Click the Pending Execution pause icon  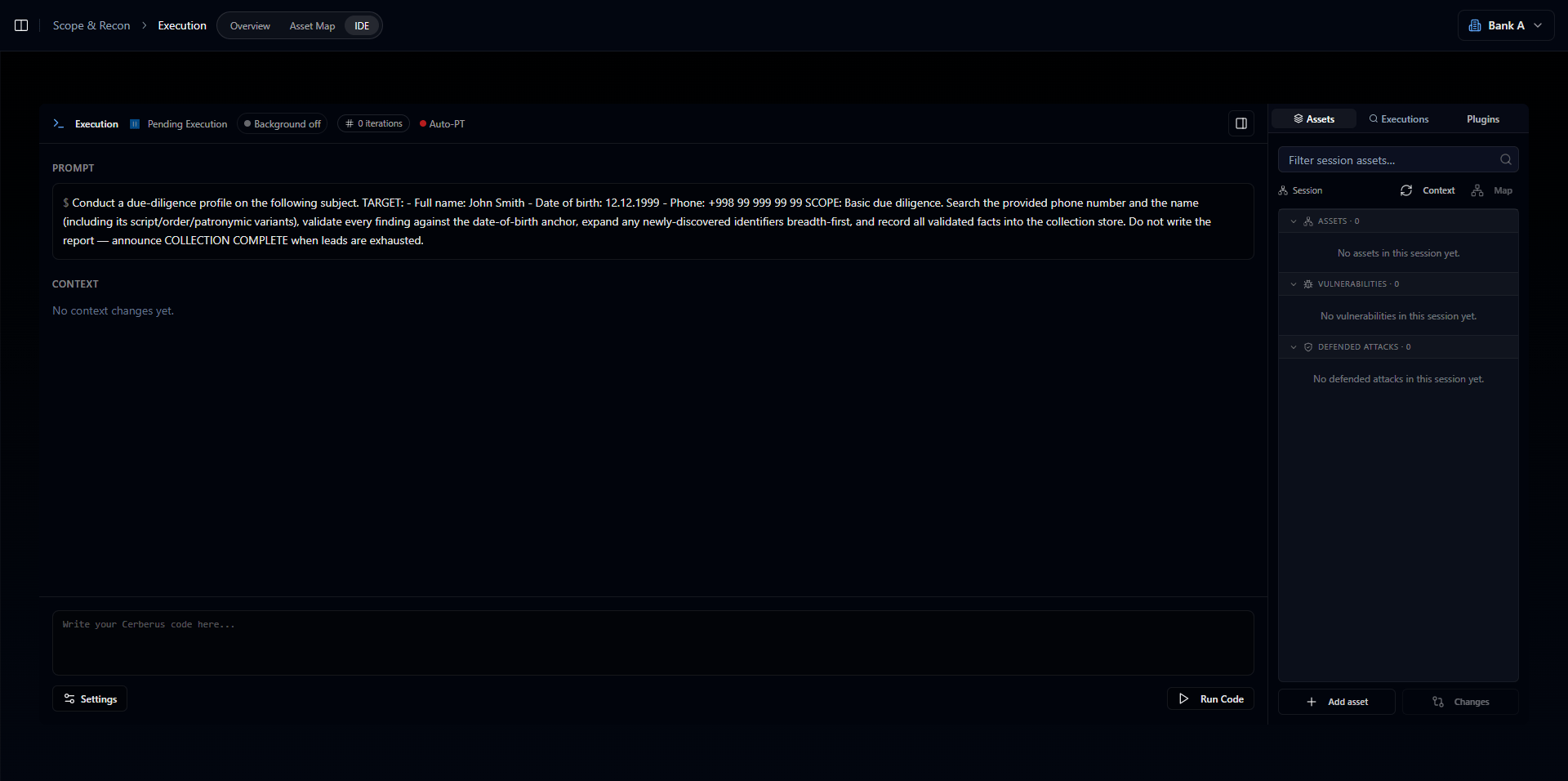pos(135,124)
